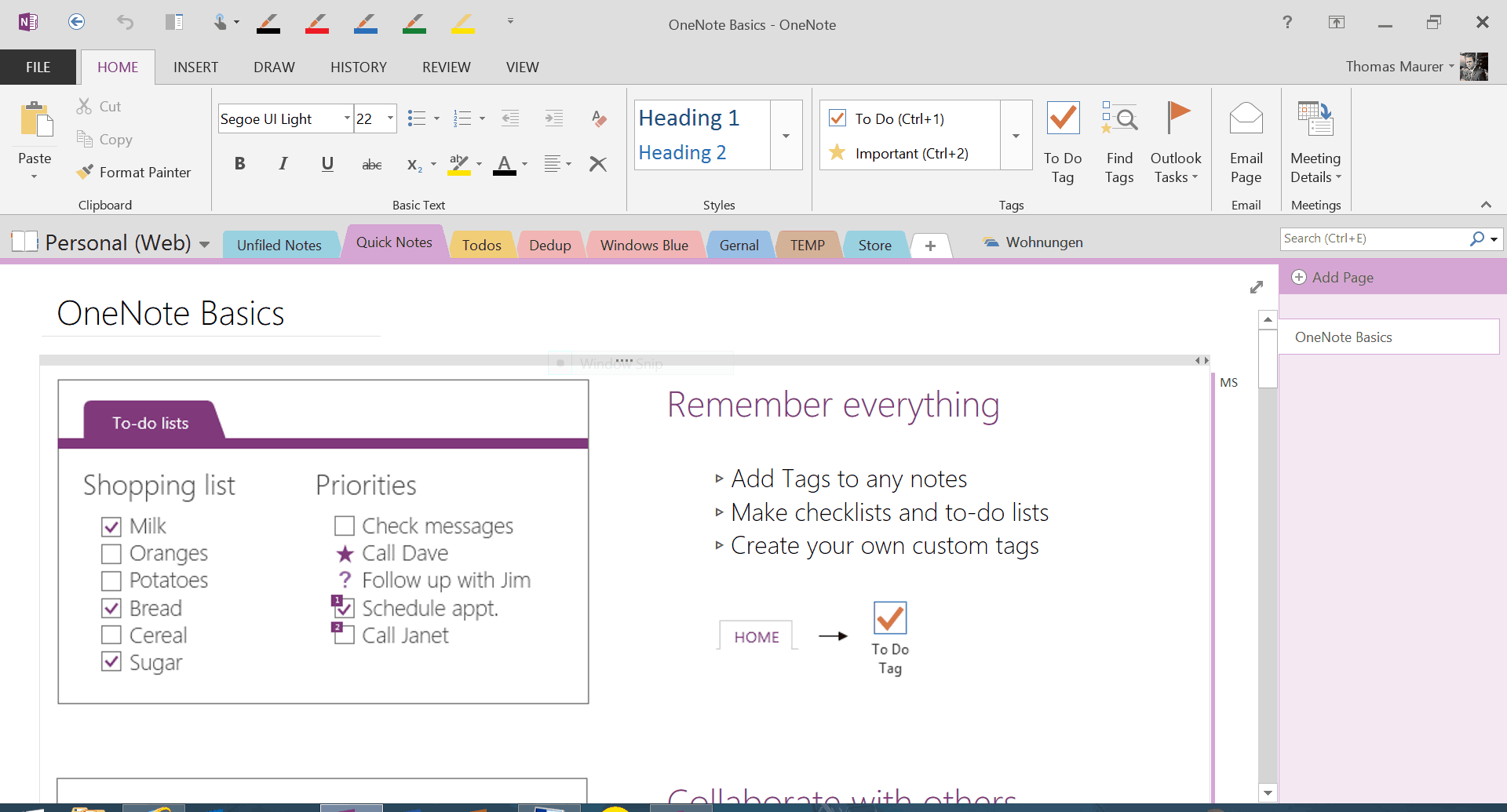1507x812 pixels.
Task: Open Meeting Details
Action: 1315,143
